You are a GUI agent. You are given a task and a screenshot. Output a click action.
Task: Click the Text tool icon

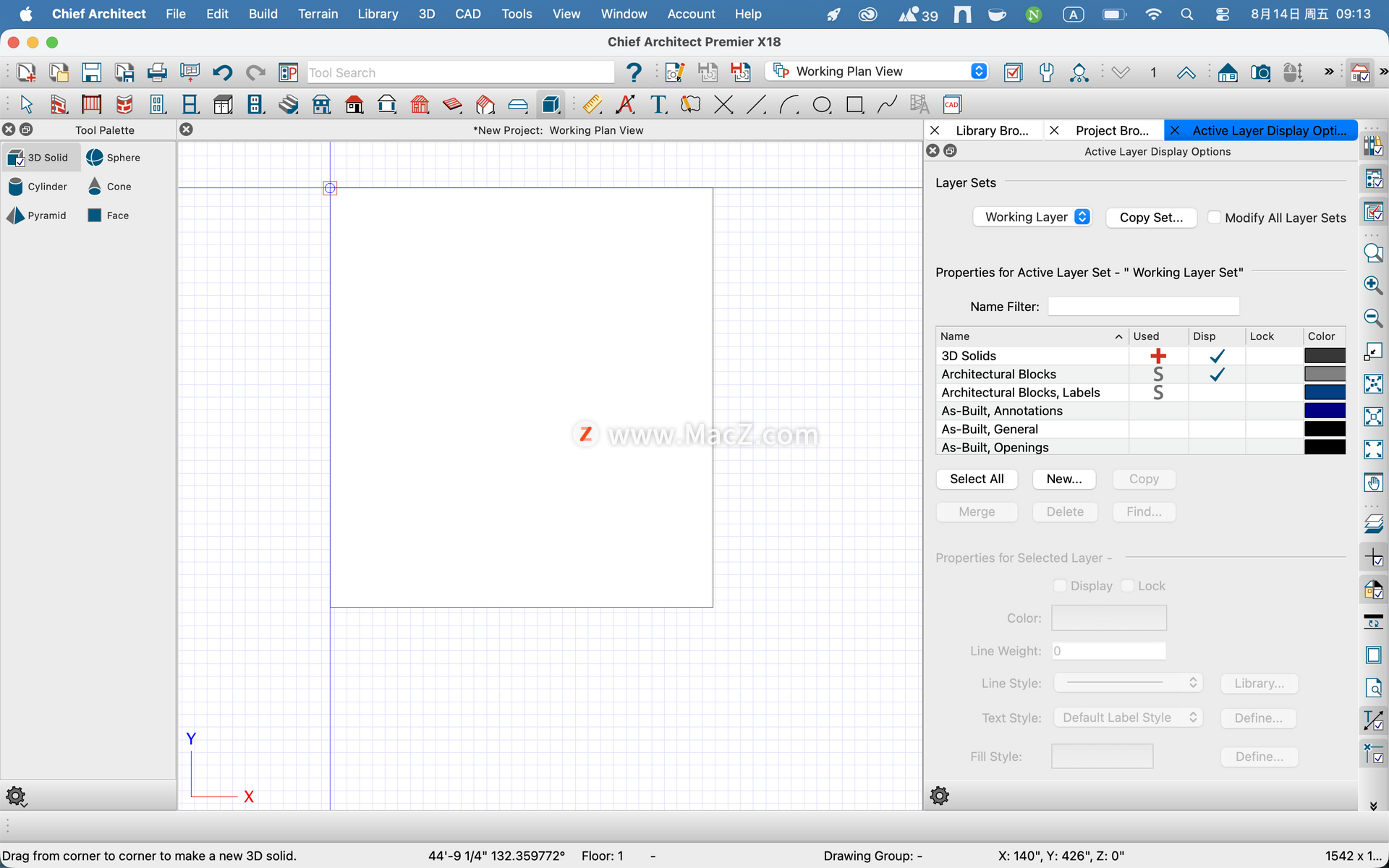[658, 104]
